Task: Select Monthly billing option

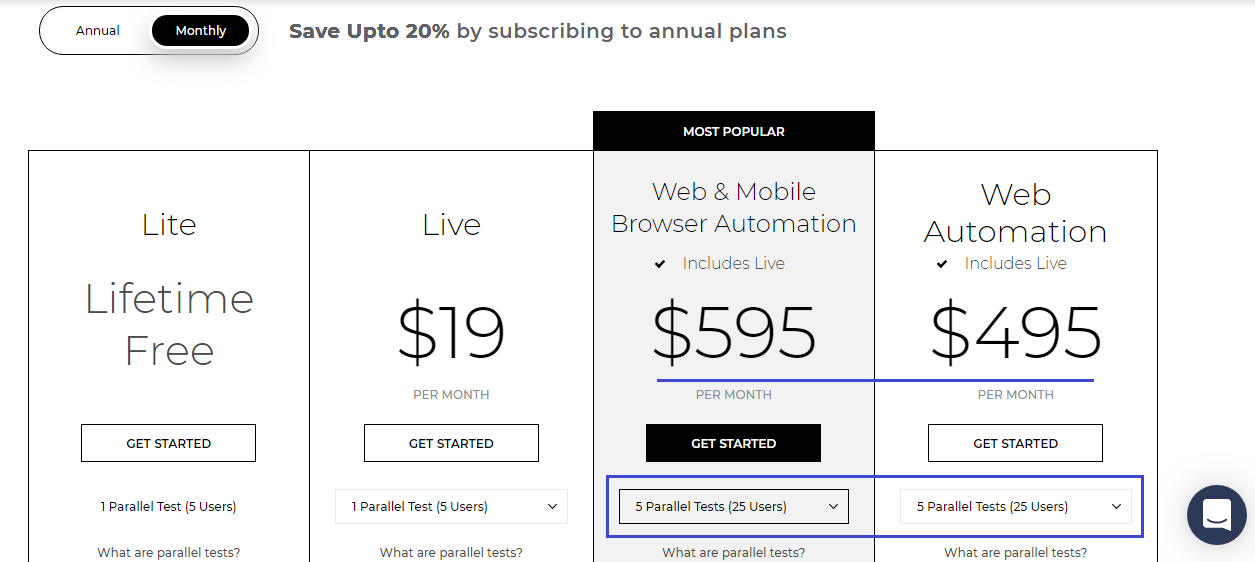Action: (x=201, y=31)
